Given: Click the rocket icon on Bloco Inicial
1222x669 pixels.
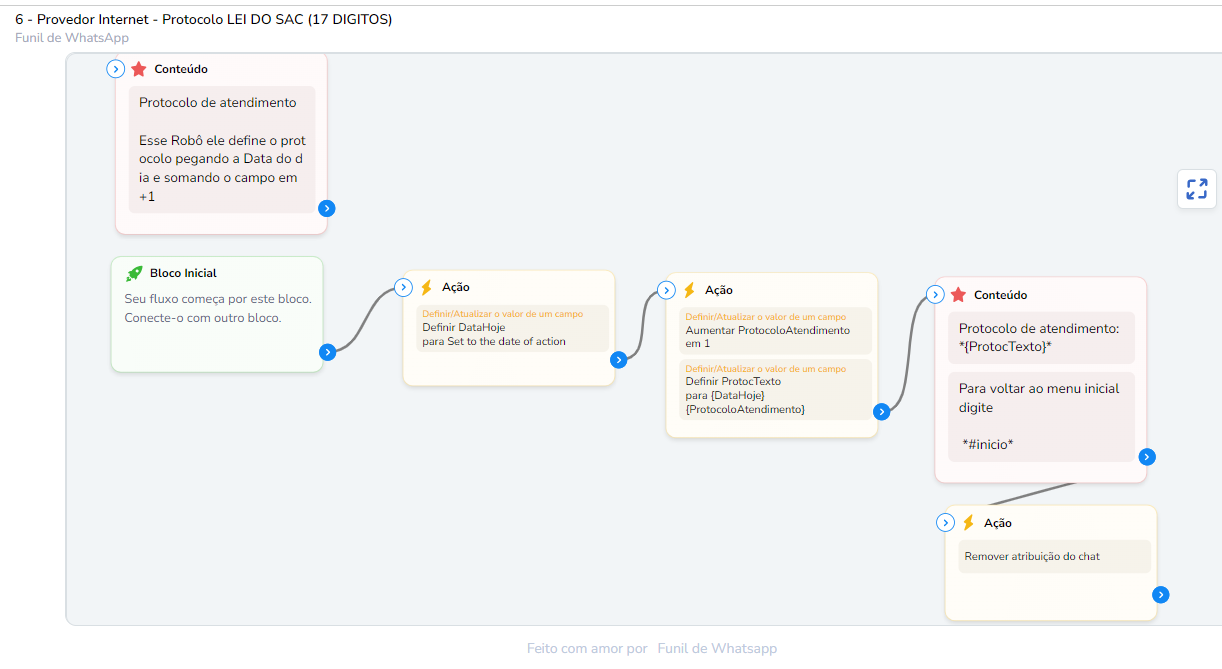Looking at the screenshot, I should pos(134,273).
